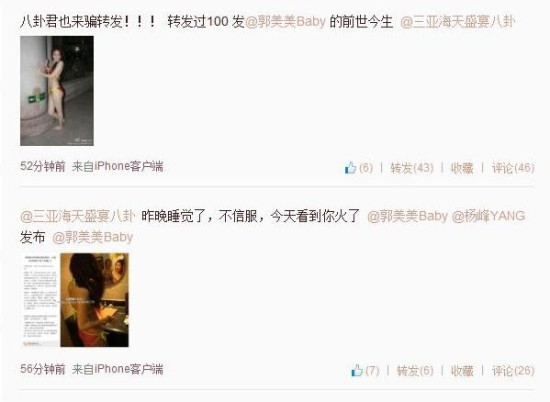Open 来自iPhone客户端 source on first post
The width and height of the screenshot is (550, 402).
(118, 166)
